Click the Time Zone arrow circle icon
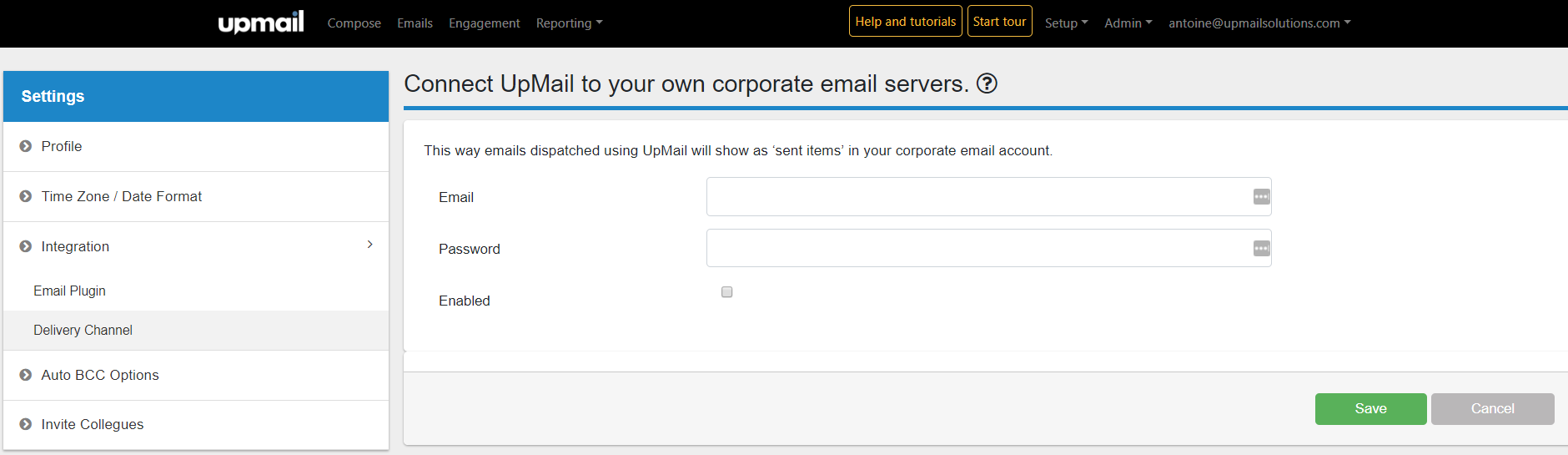This screenshot has width=1568, height=455. point(26,196)
